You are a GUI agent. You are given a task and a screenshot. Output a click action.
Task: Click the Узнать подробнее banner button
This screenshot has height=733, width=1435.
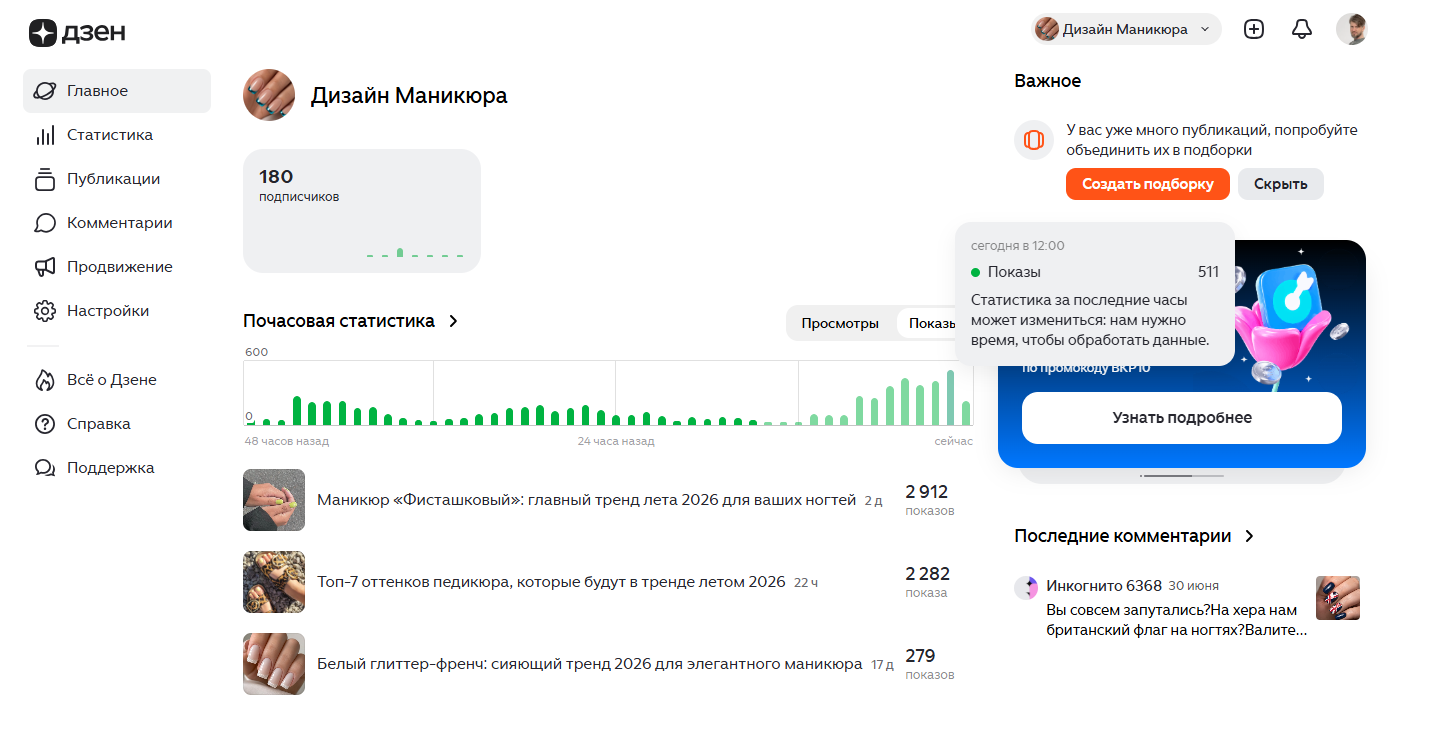[x=1182, y=418]
